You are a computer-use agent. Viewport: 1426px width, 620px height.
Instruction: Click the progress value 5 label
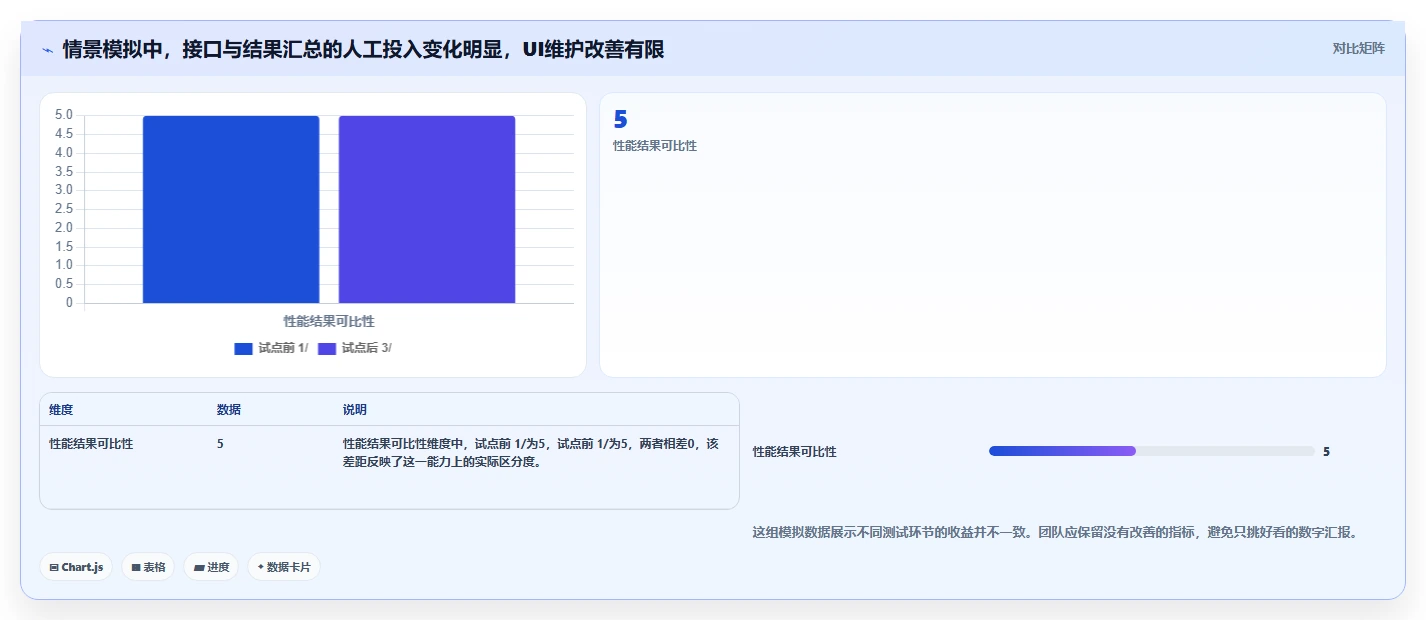(1326, 452)
